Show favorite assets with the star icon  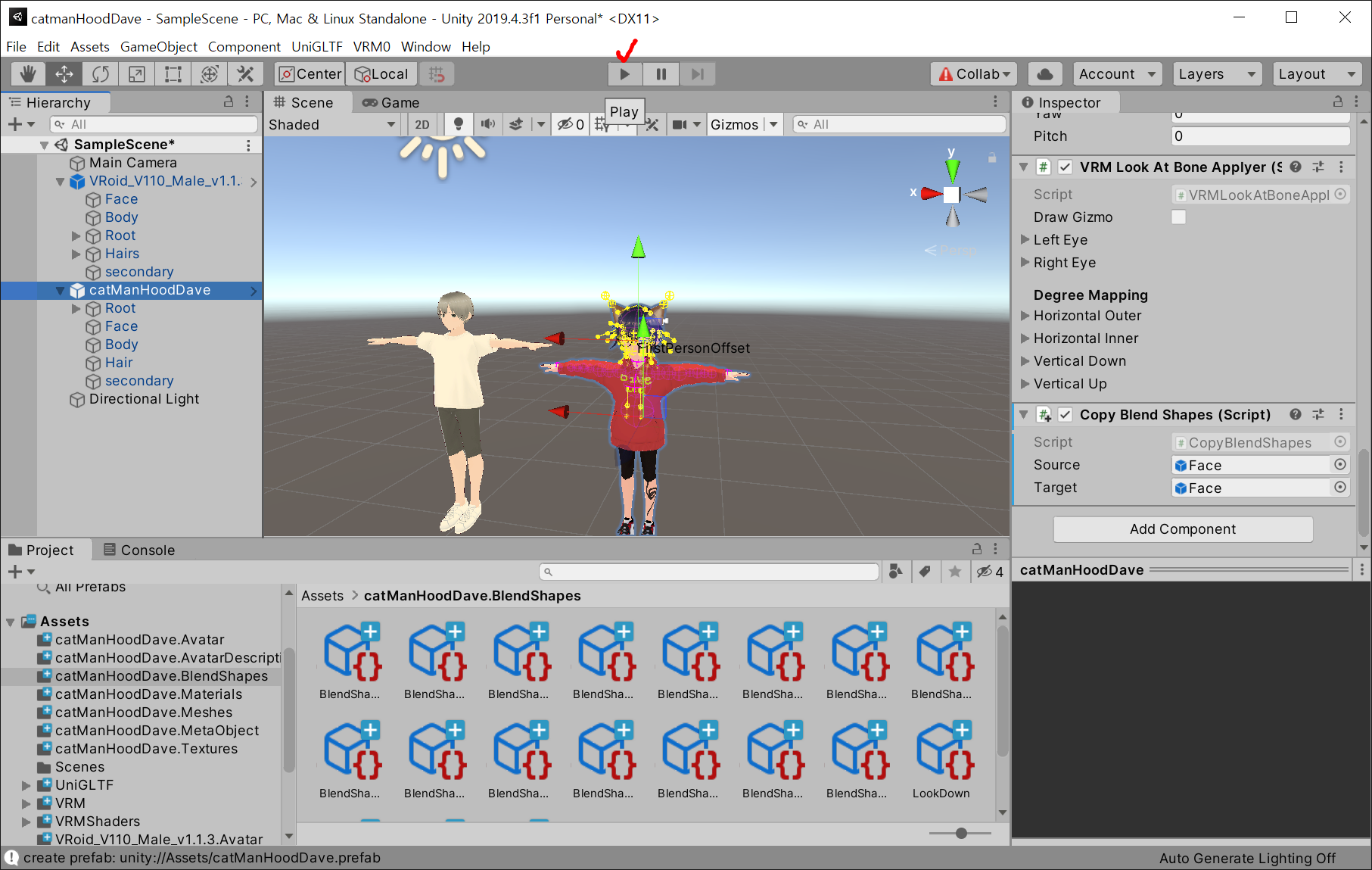955,572
